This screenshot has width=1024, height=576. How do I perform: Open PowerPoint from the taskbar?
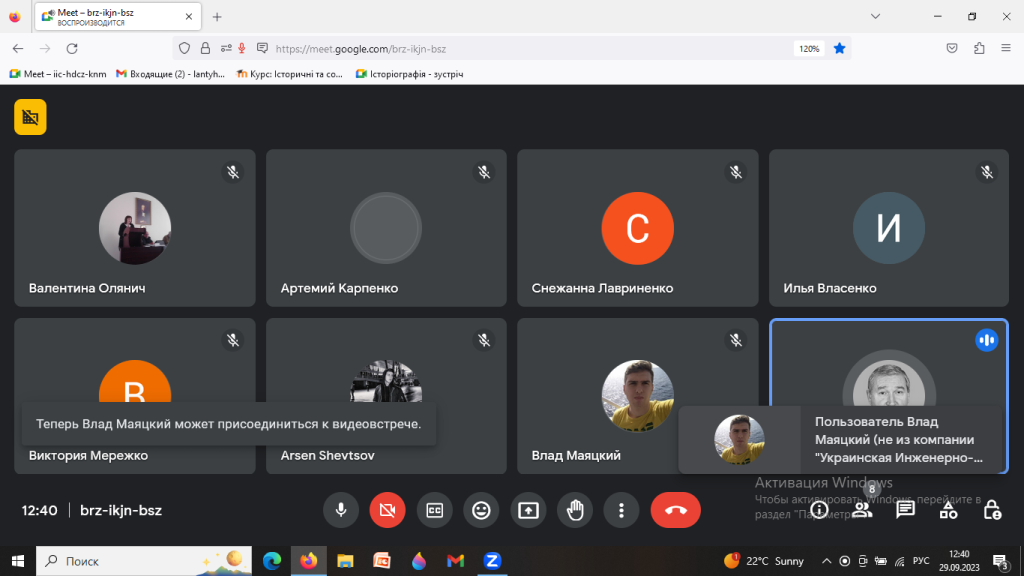[382, 561]
